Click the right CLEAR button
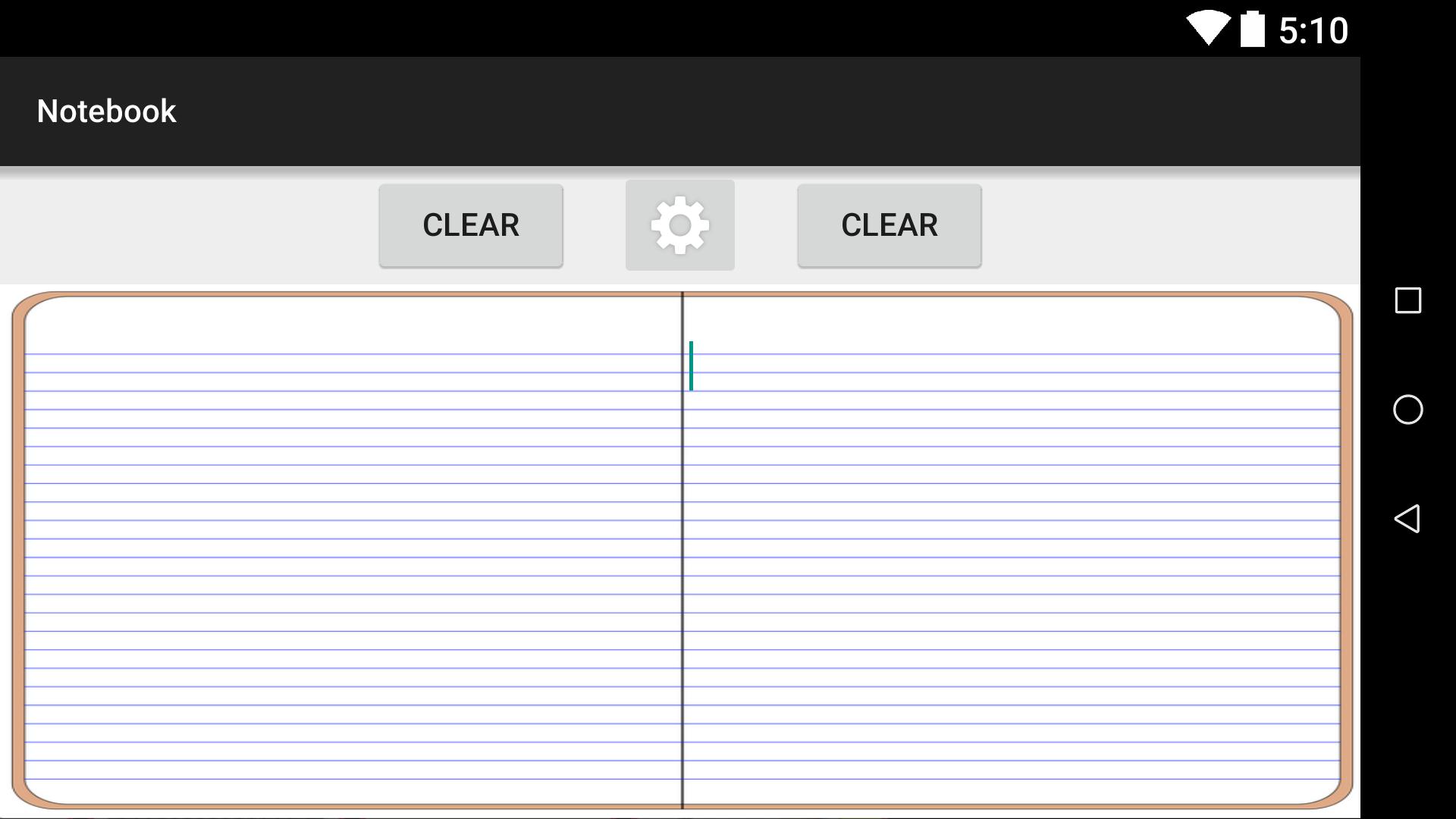 point(889,225)
